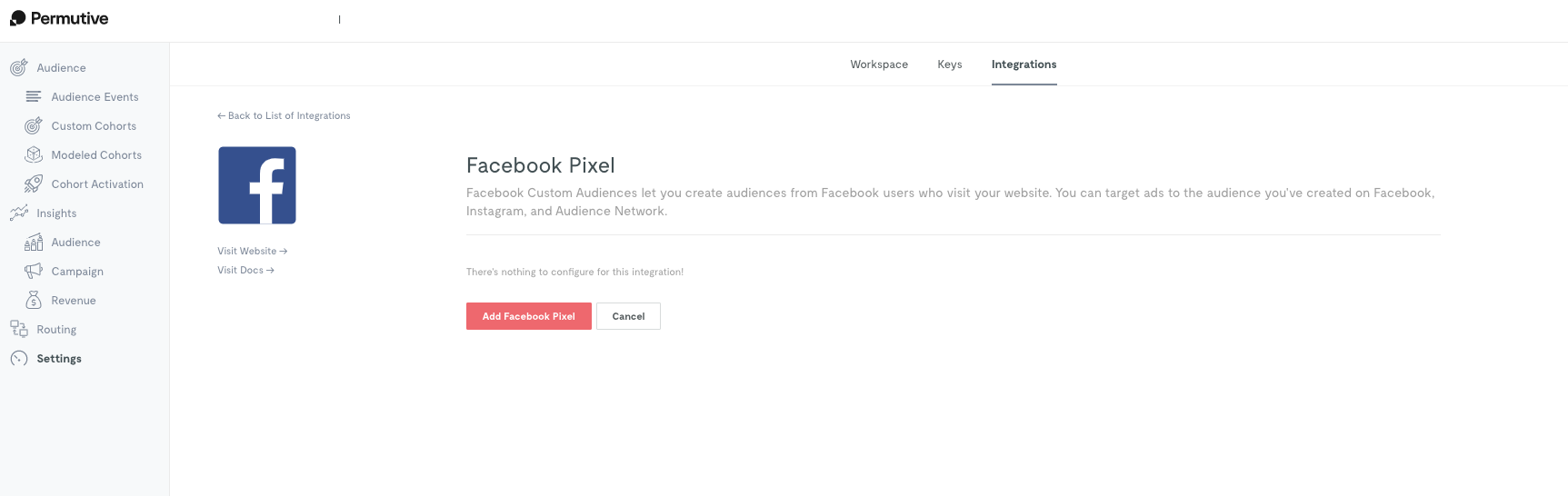This screenshot has width=1568, height=496.
Task: Open Custom Cohorts via its icon
Action: click(x=34, y=125)
